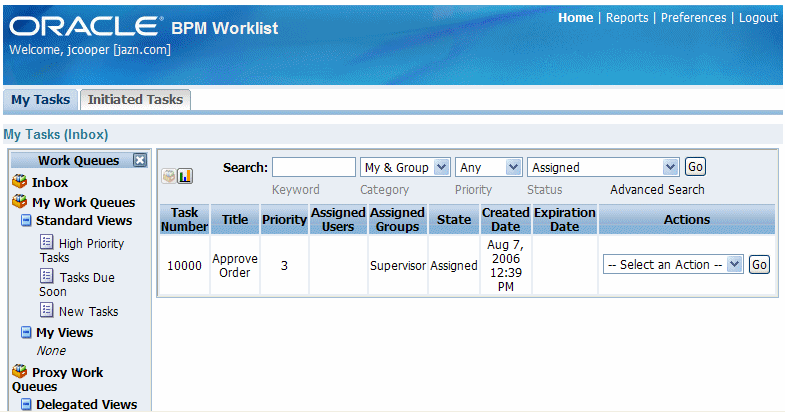The height and width of the screenshot is (412, 785).
Task: Click the High Priority Tasks view icon
Action: point(47,242)
